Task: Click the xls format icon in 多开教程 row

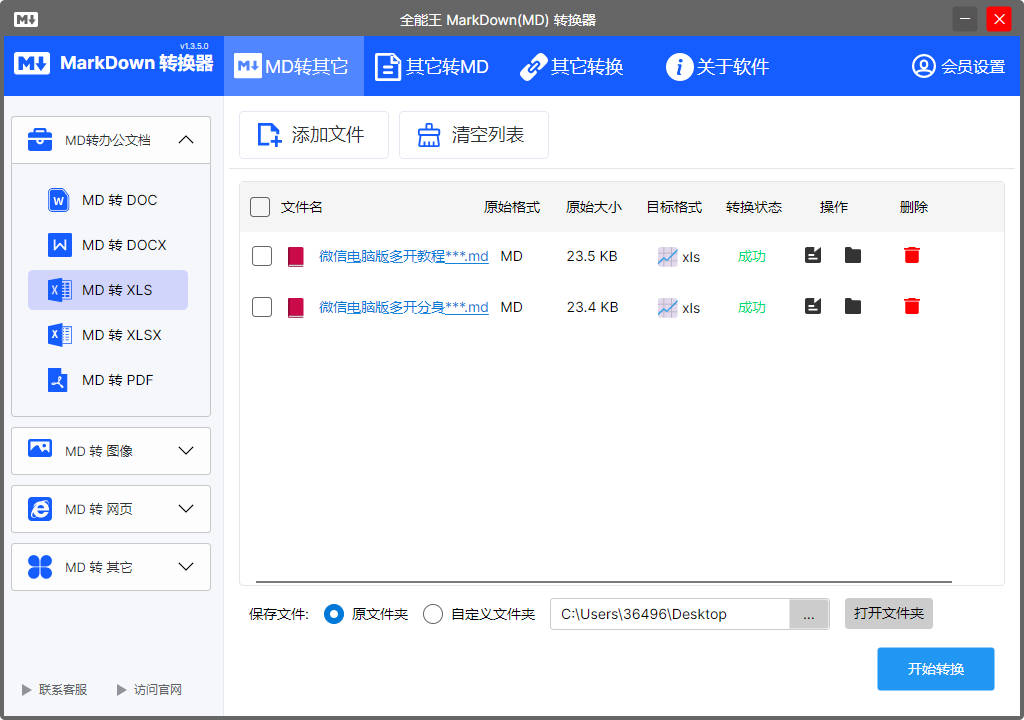Action: [667, 257]
